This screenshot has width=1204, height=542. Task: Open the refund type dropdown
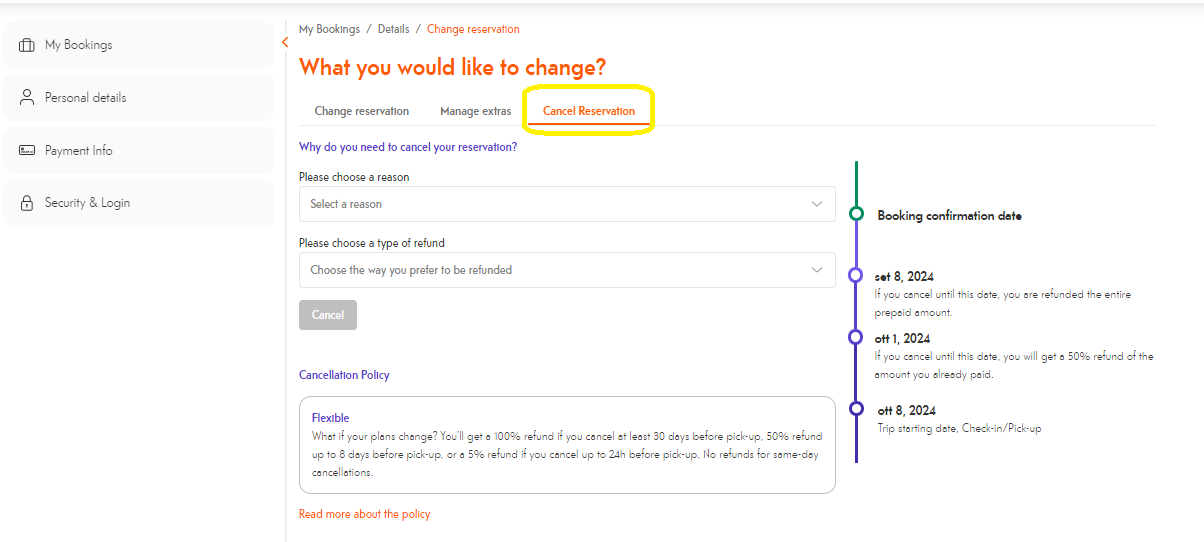pyautogui.click(x=566, y=270)
